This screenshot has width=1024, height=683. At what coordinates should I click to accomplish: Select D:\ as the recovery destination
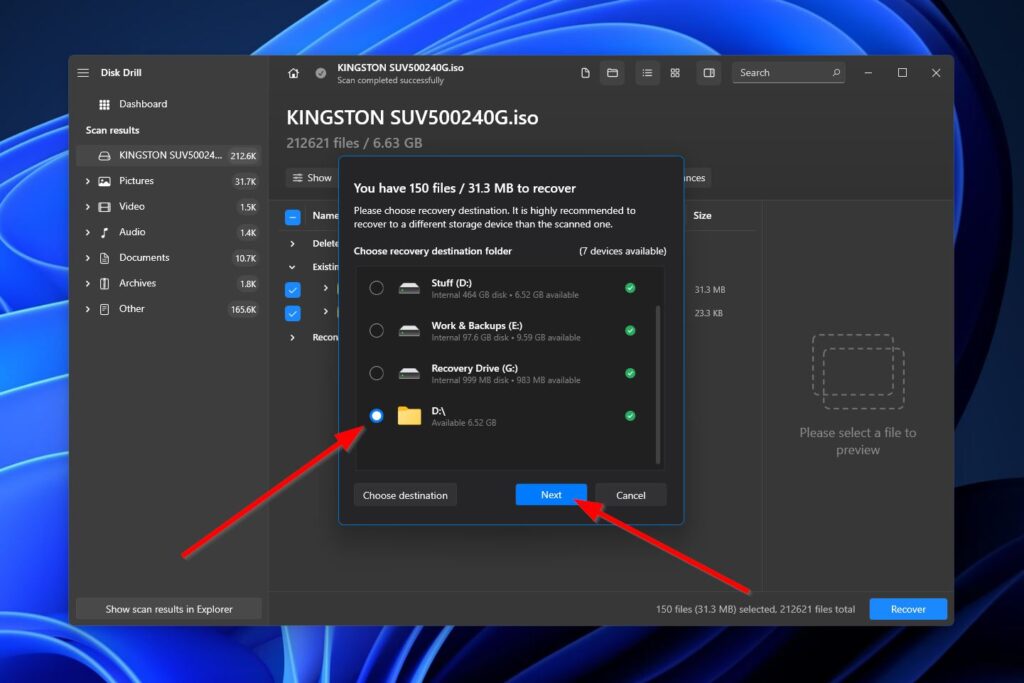tap(377, 415)
